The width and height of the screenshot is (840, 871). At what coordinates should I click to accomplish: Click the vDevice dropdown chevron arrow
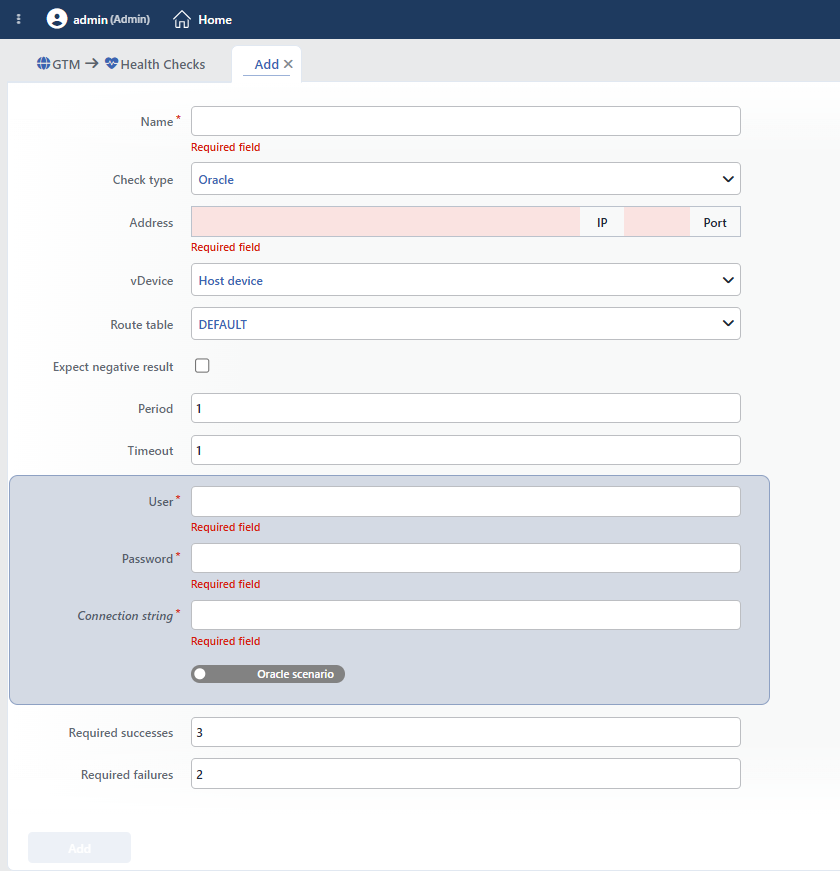pyautogui.click(x=728, y=280)
